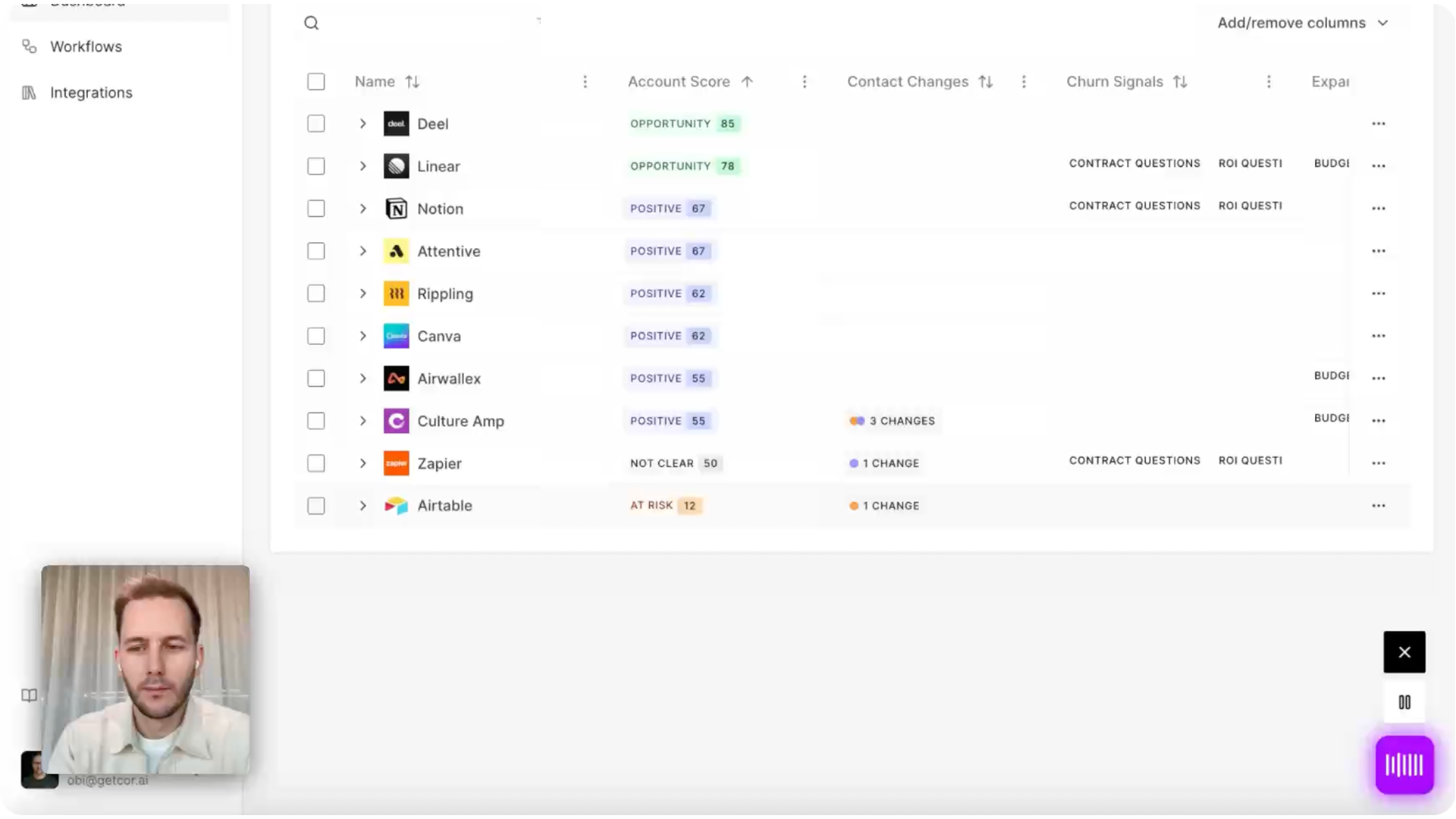This screenshot has height=819, width=1456.
Task: Expand the Canva row
Action: click(362, 336)
